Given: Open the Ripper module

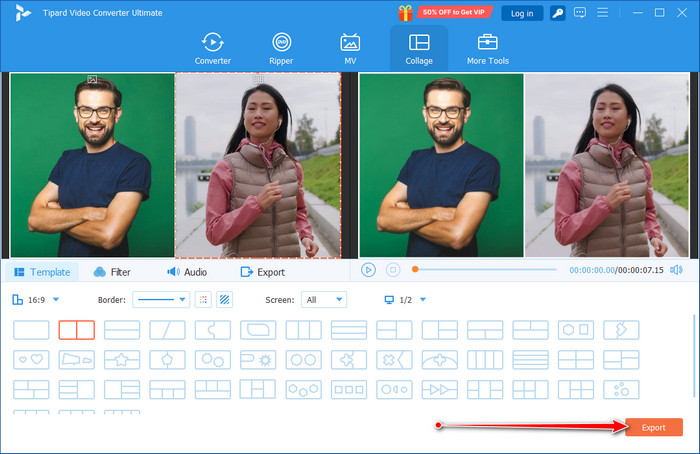Looking at the screenshot, I should [x=281, y=49].
